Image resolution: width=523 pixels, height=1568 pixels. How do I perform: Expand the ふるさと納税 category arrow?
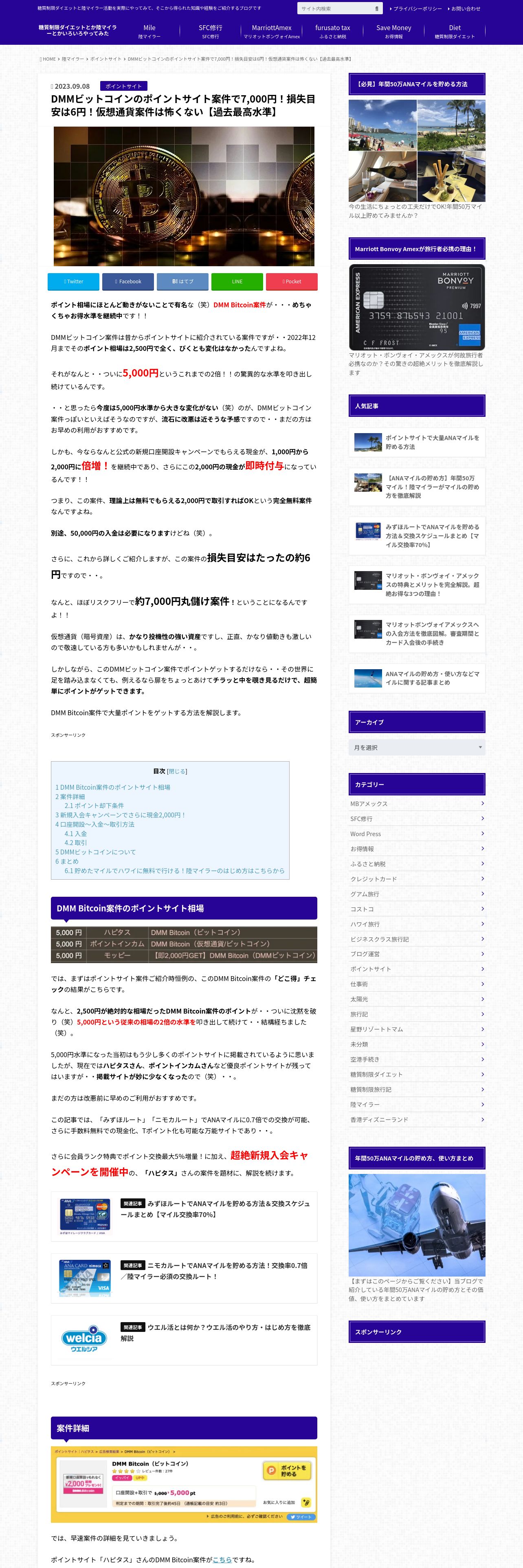tap(482, 863)
